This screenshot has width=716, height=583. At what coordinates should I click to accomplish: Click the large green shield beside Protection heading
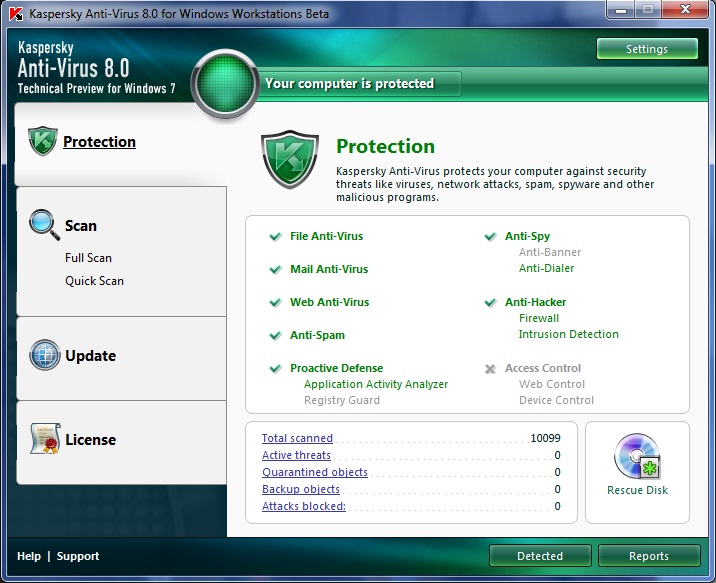point(290,159)
